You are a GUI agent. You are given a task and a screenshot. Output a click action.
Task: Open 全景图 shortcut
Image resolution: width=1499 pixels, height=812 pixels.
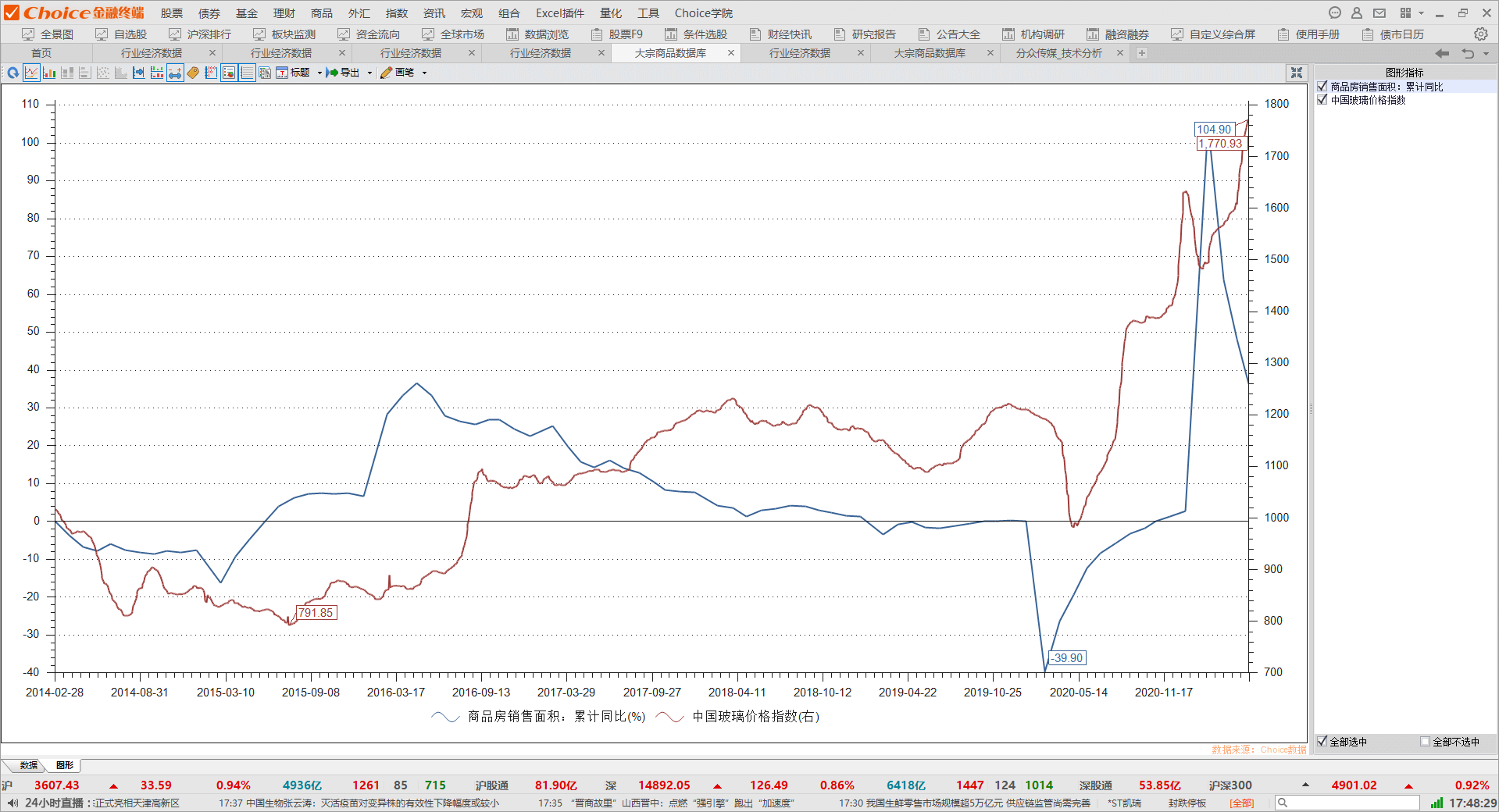[48, 34]
